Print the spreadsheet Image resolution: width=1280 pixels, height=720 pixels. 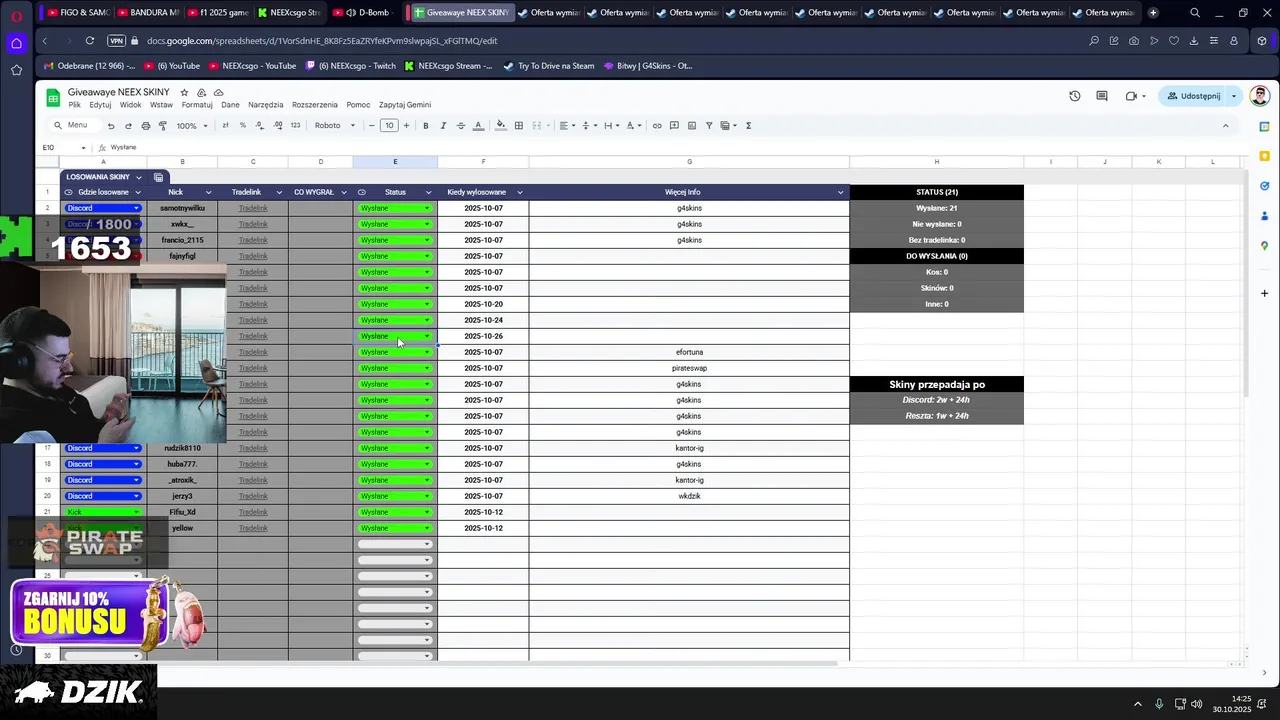146,126
